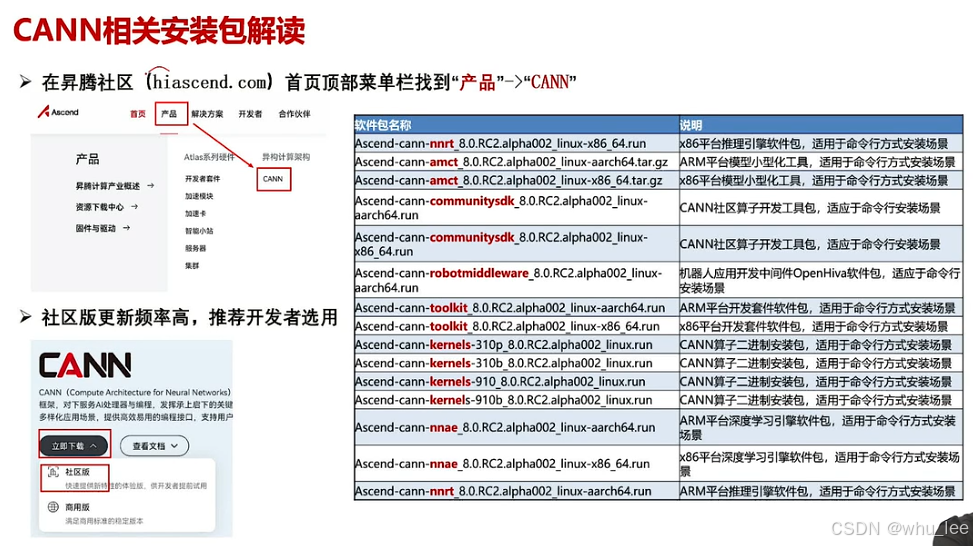Select 开发者套件 under Atlas系列硬件

tap(202, 179)
